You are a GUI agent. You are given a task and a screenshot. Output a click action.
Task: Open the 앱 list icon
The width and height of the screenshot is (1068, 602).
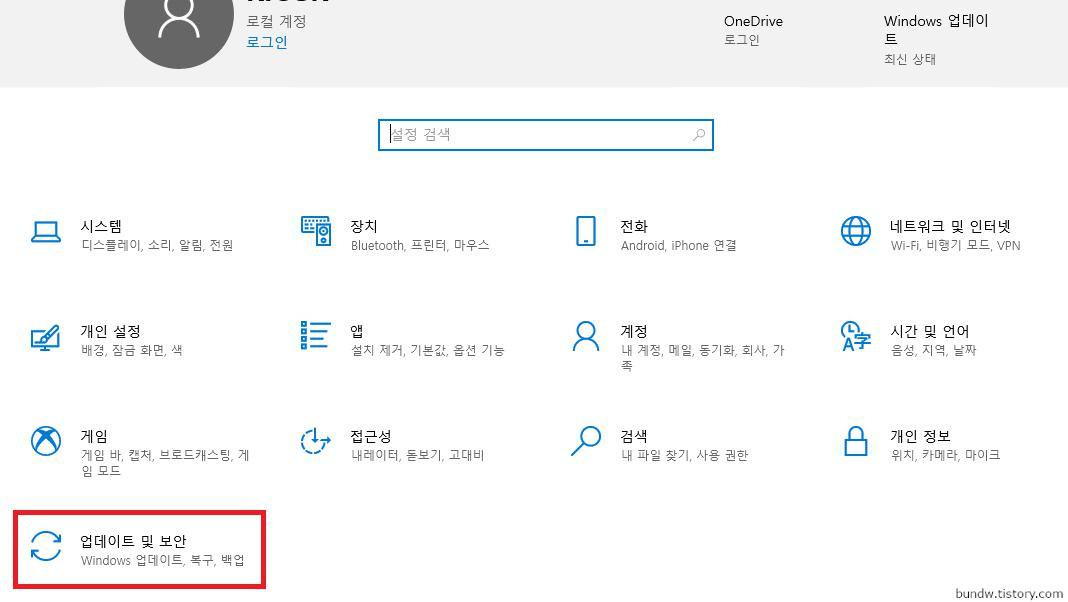(316, 336)
